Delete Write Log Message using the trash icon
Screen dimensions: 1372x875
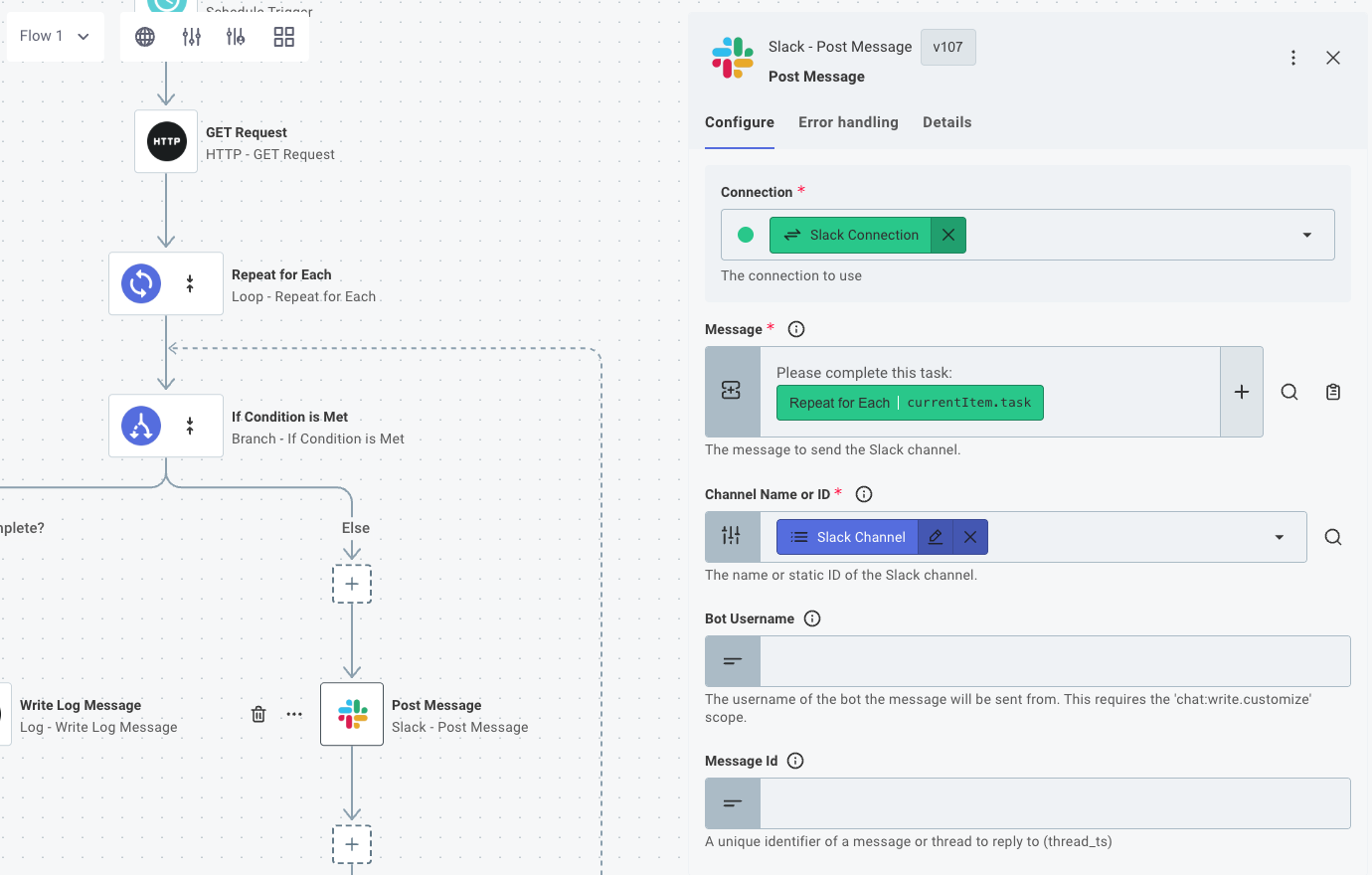tap(257, 714)
